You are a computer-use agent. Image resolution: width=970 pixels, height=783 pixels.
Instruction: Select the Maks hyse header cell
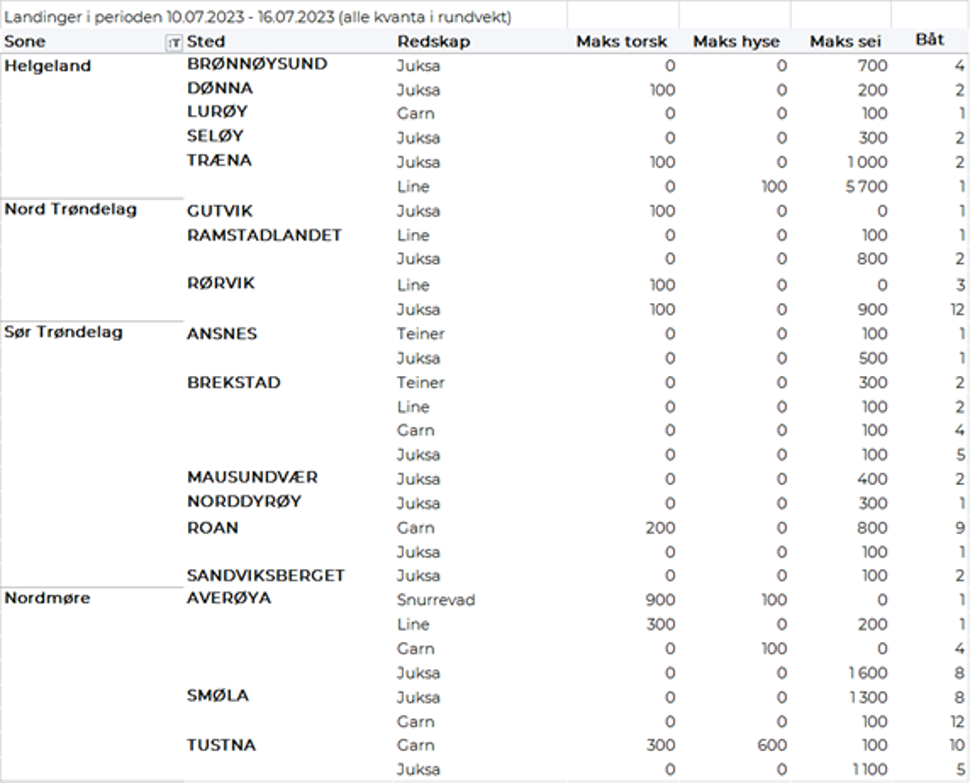739,42
